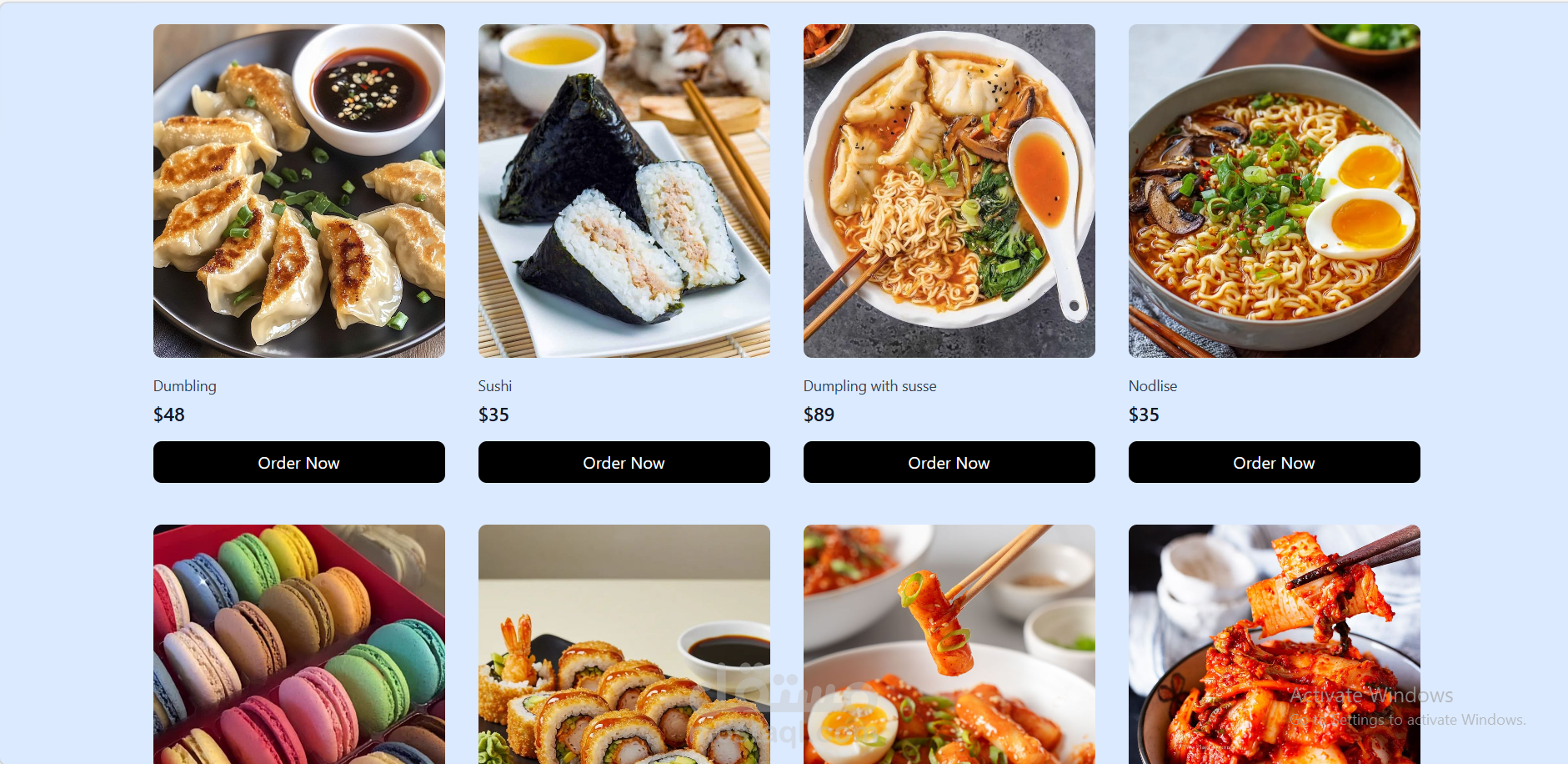This screenshot has height=764, width=1568.
Task: Select the Dumpling with susse title
Action: click(x=869, y=386)
